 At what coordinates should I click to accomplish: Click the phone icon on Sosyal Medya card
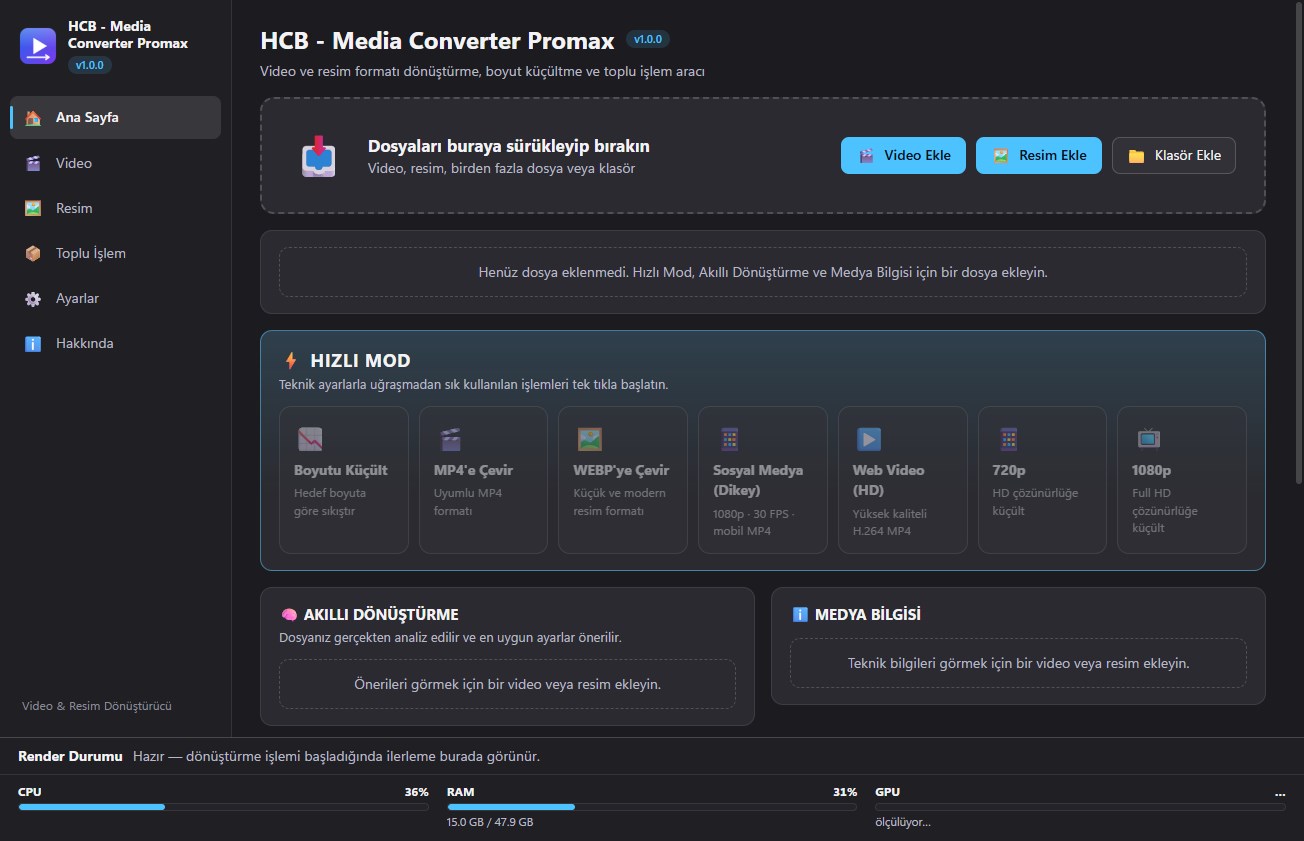729,439
